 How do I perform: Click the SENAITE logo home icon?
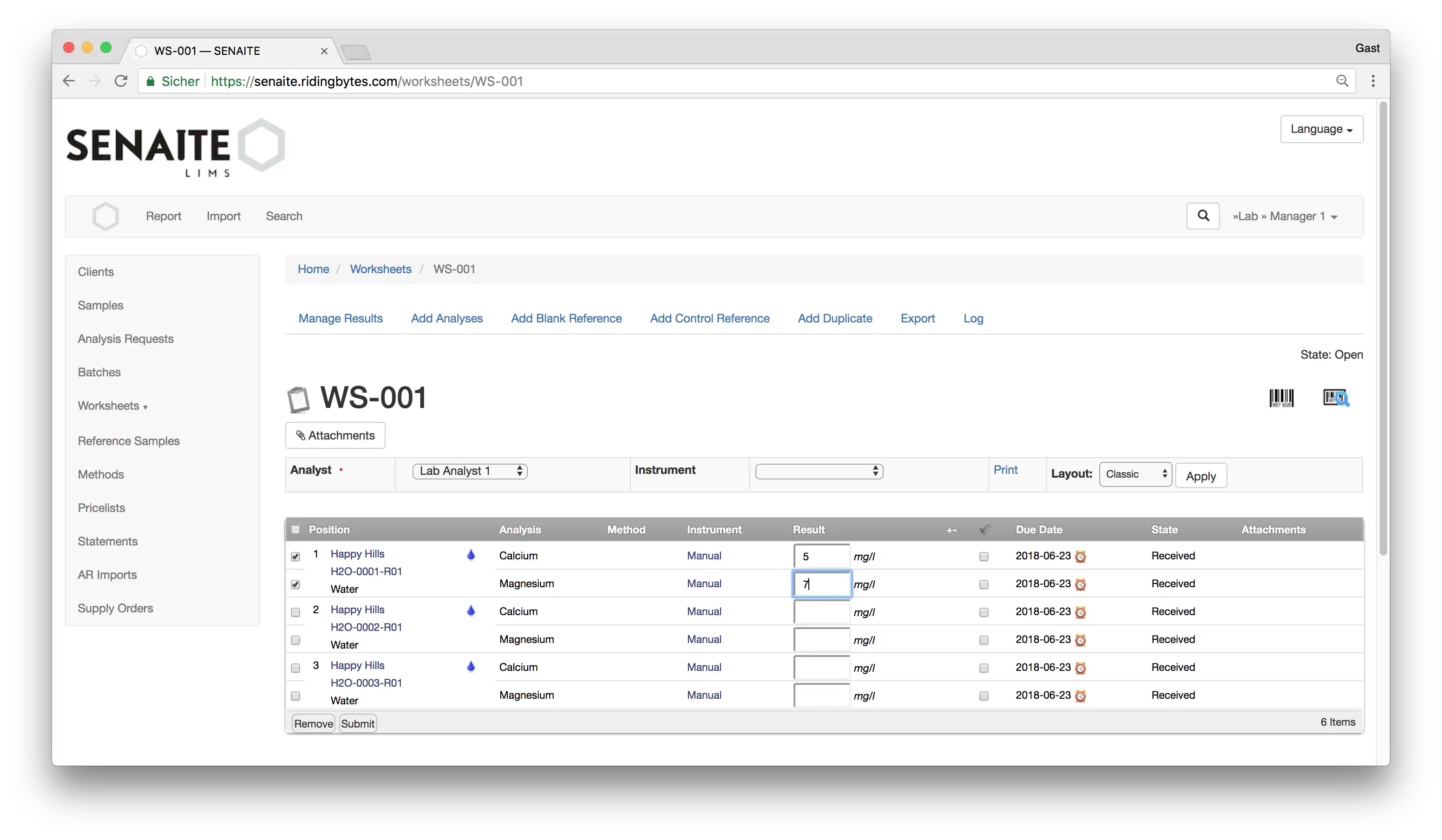click(x=106, y=216)
